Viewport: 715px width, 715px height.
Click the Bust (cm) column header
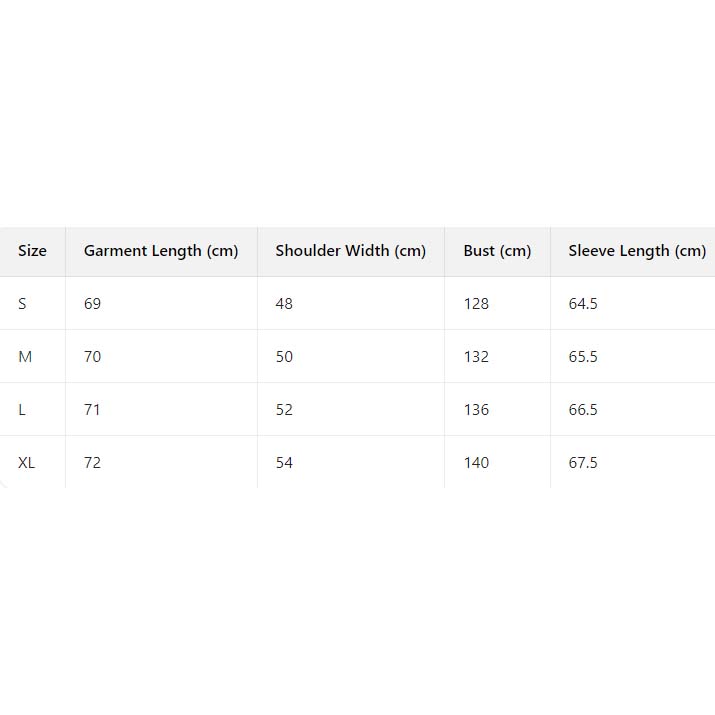point(497,251)
